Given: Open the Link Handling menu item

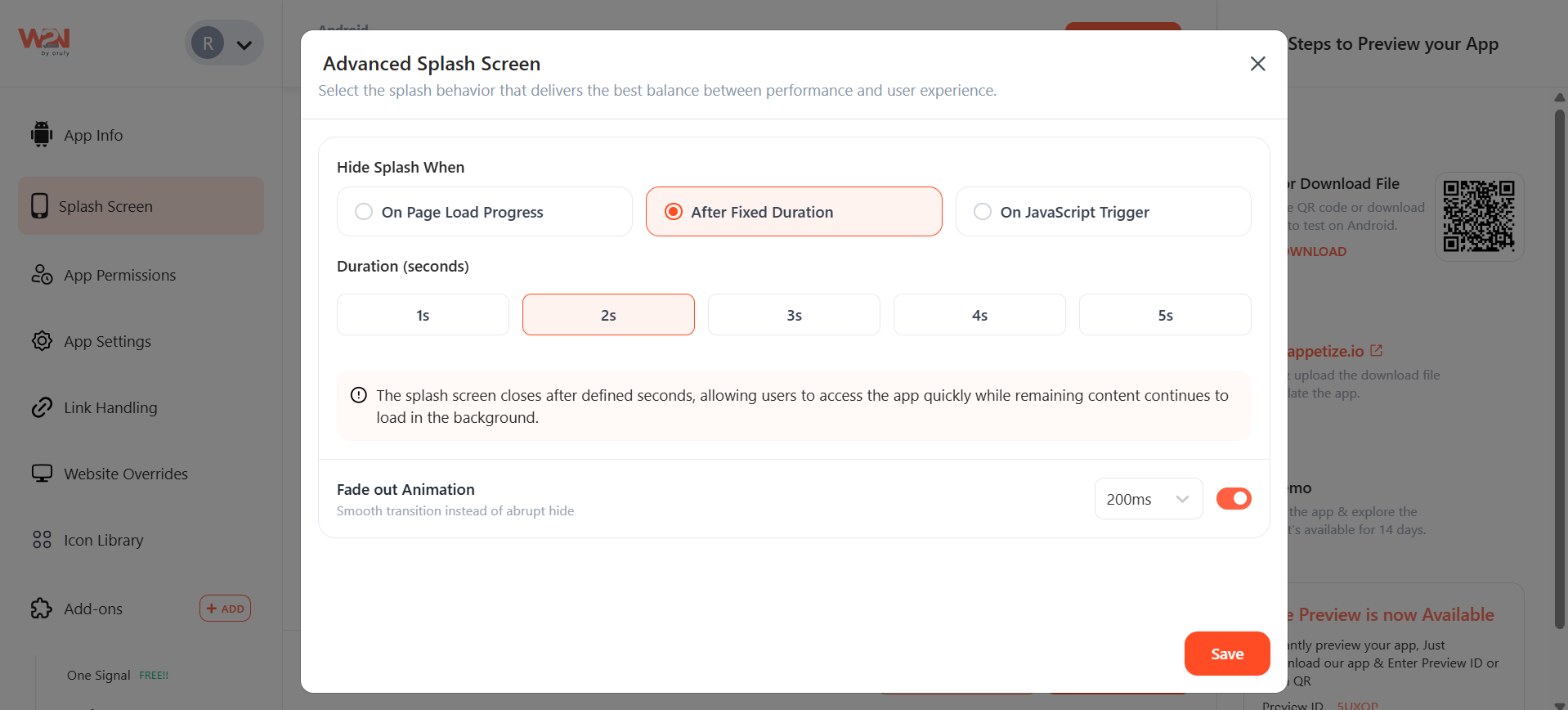Looking at the screenshot, I should coord(110,407).
